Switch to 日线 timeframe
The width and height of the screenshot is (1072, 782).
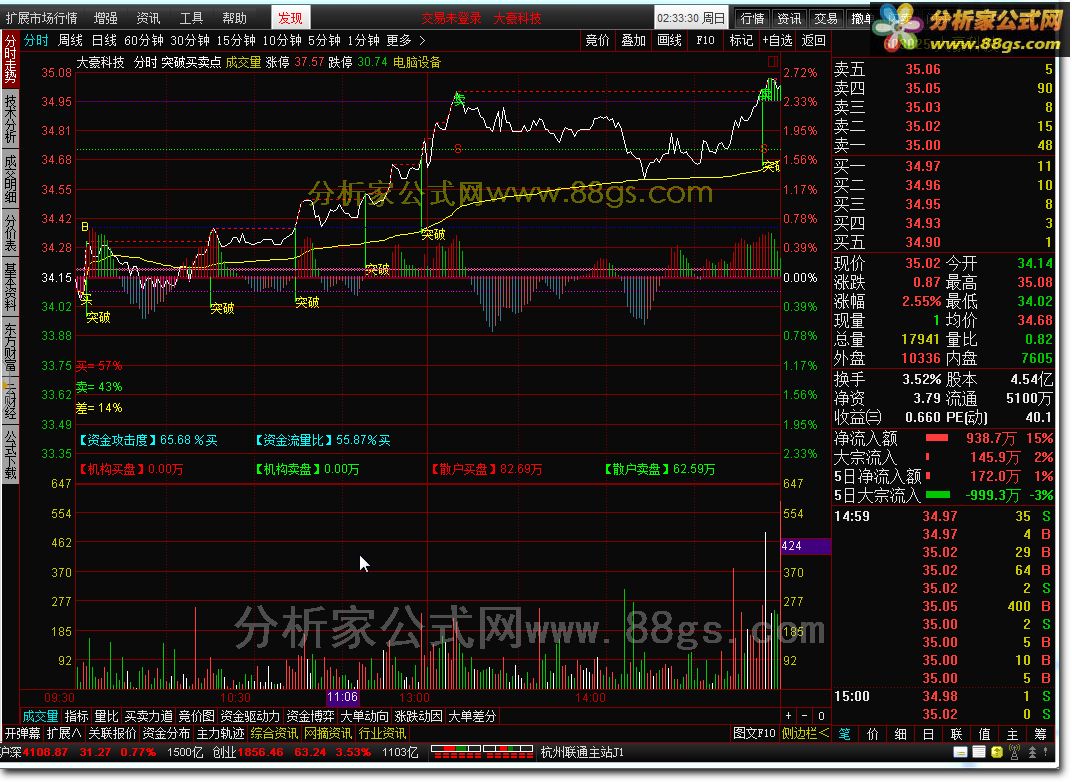(104, 40)
